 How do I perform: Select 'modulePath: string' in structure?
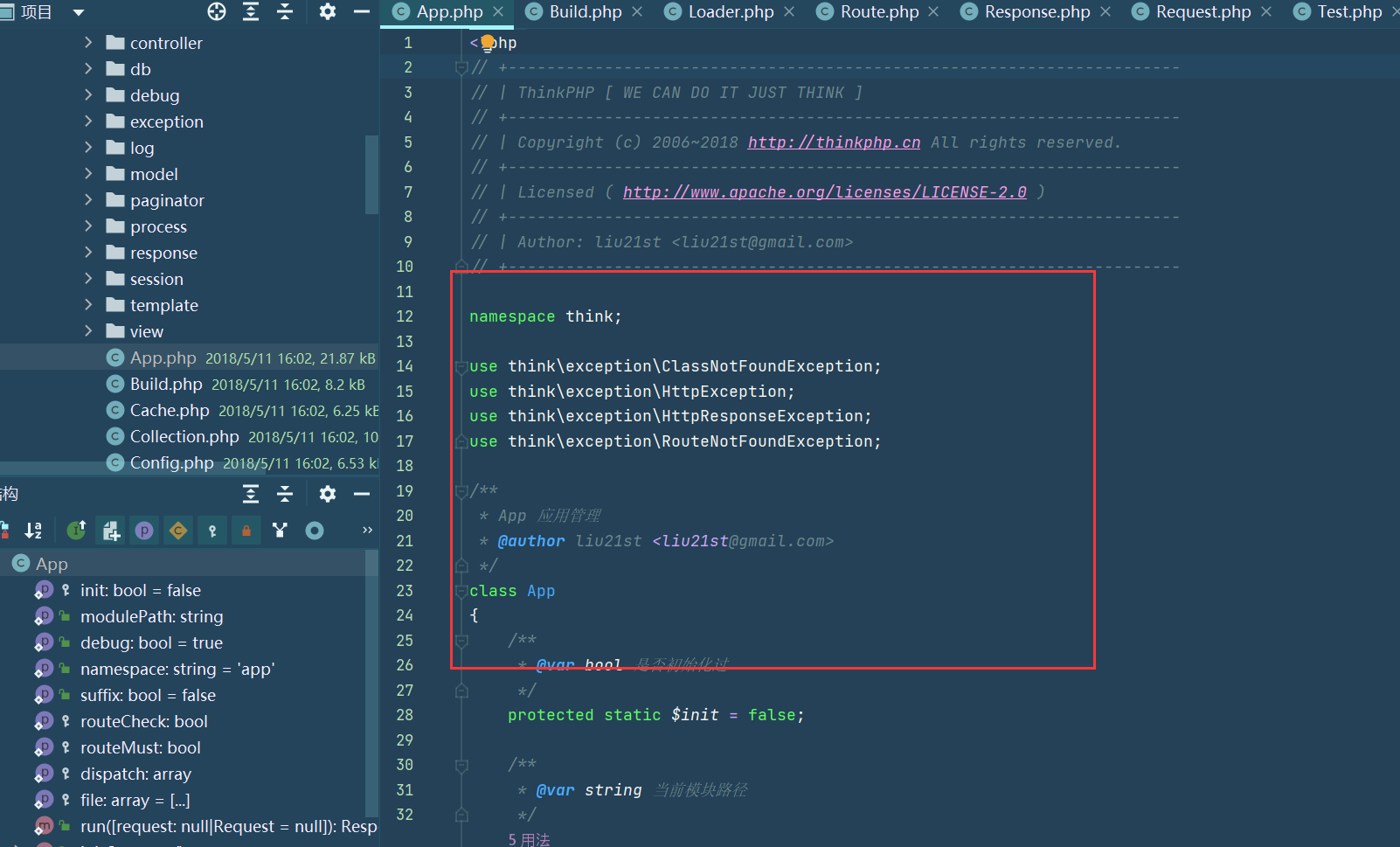[x=151, y=616]
